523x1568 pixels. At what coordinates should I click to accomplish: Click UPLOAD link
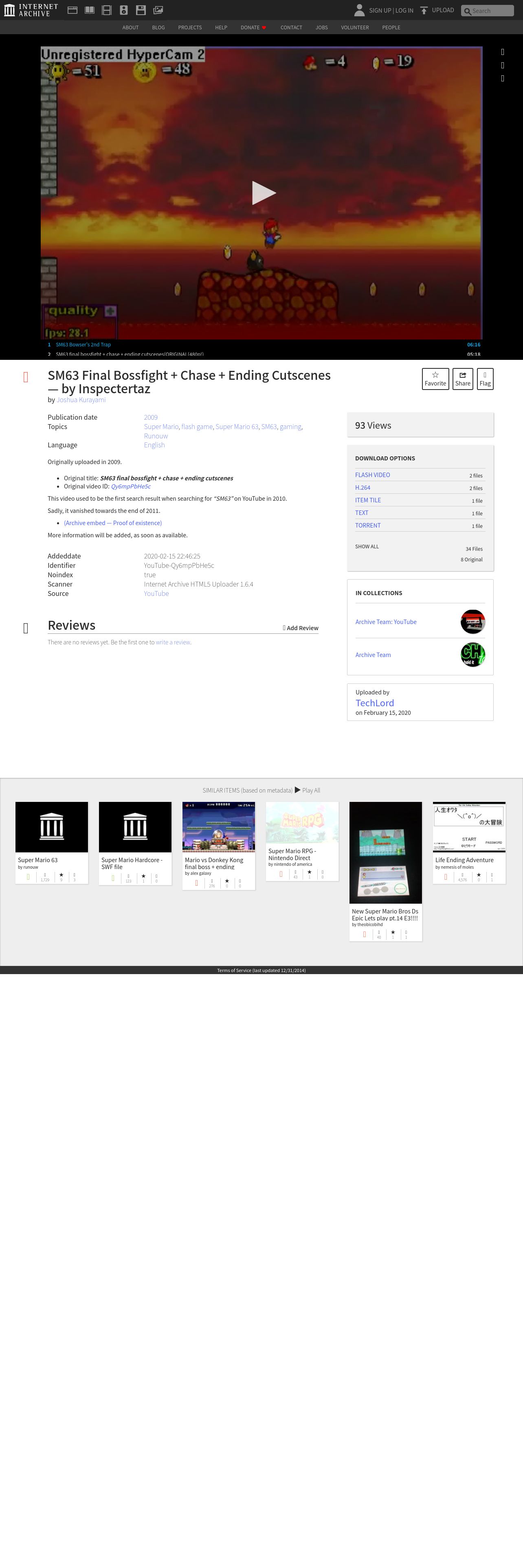tap(443, 10)
